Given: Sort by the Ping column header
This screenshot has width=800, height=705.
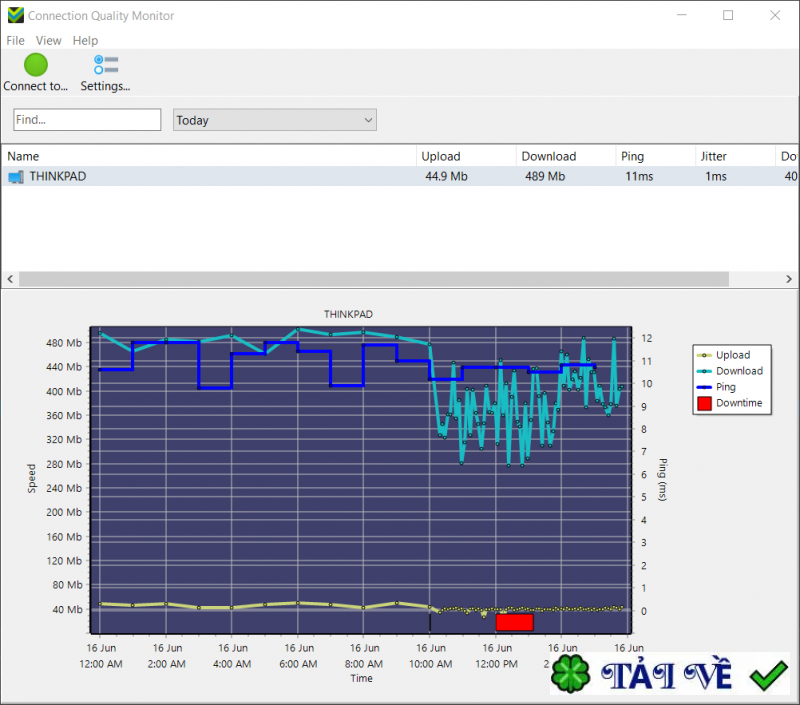Looking at the screenshot, I should click(x=632, y=156).
